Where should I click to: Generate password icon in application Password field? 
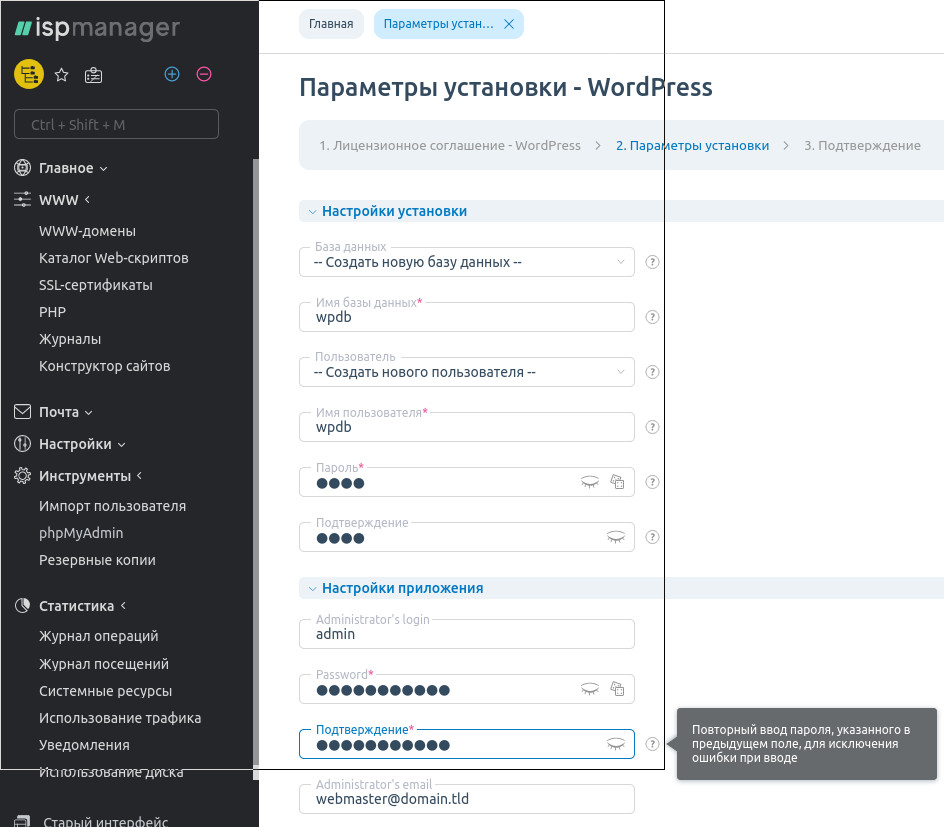(x=617, y=689)
